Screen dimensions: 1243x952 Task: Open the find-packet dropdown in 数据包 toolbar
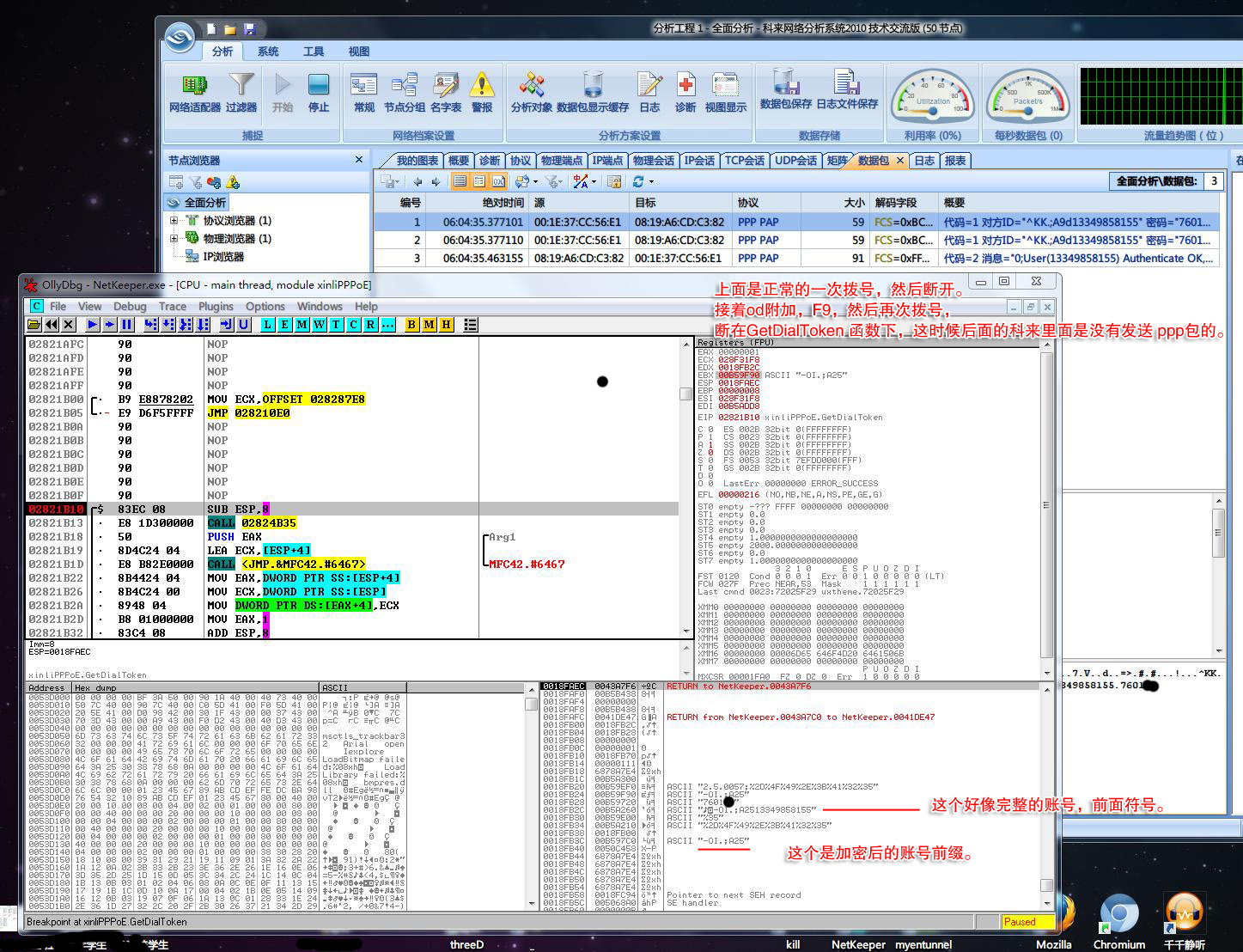(535, 181)
